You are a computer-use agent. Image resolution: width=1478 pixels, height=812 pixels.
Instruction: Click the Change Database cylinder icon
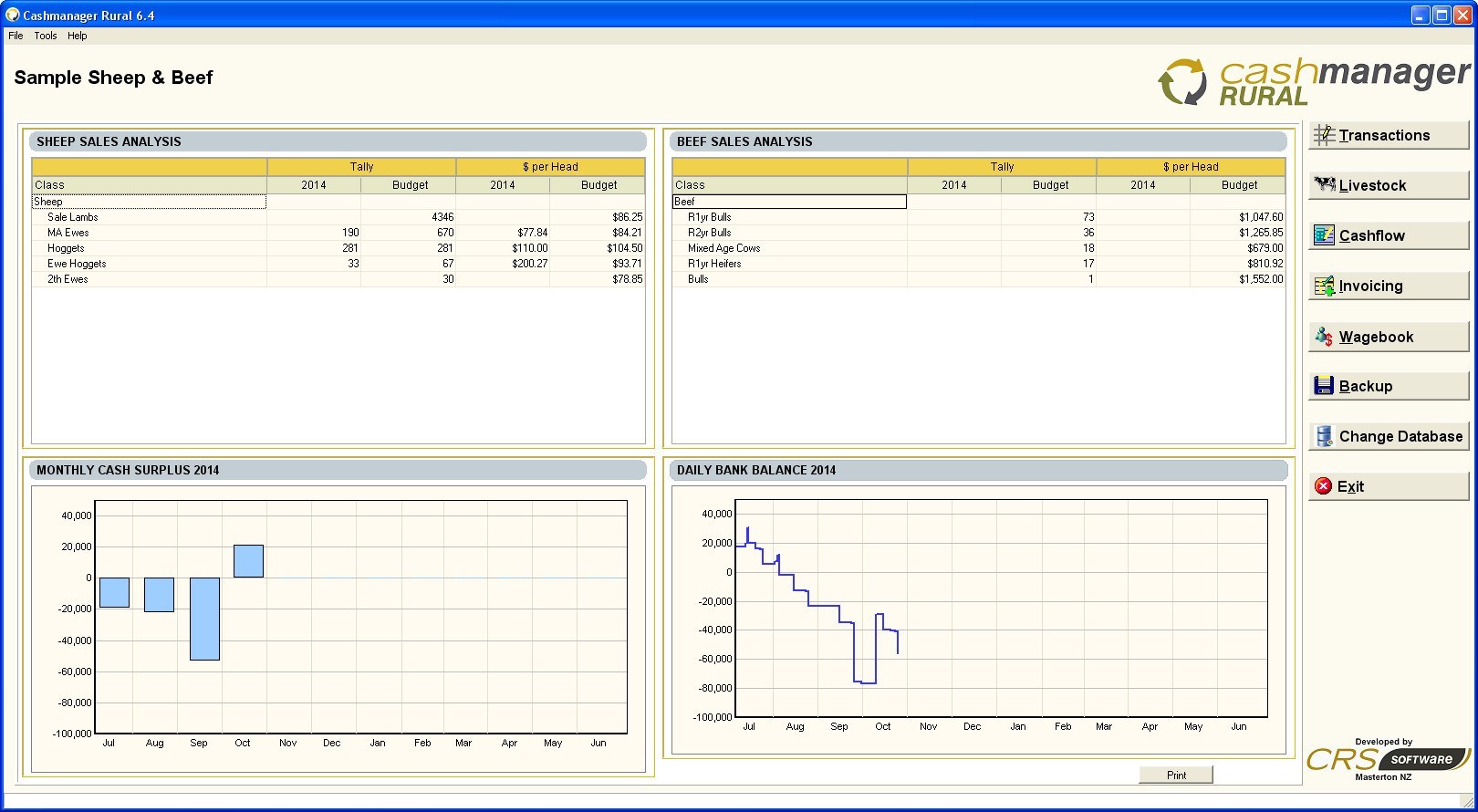point(1324,436)
